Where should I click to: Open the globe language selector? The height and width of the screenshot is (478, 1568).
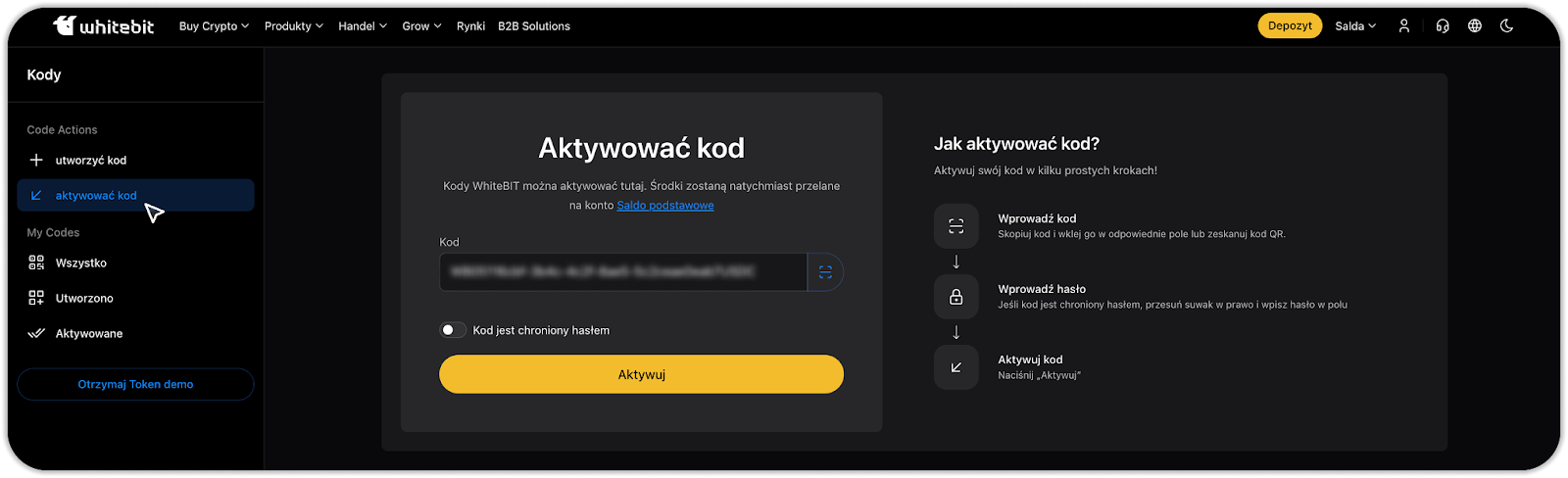pyautogui.click(x=1474, y=26)
